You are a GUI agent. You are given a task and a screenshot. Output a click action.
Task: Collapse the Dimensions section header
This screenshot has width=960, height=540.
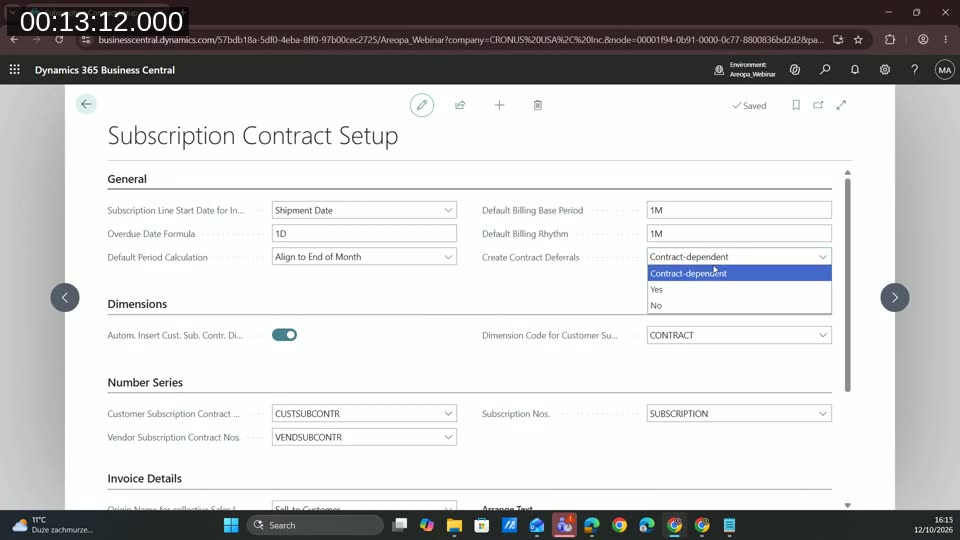coord(137,304)
